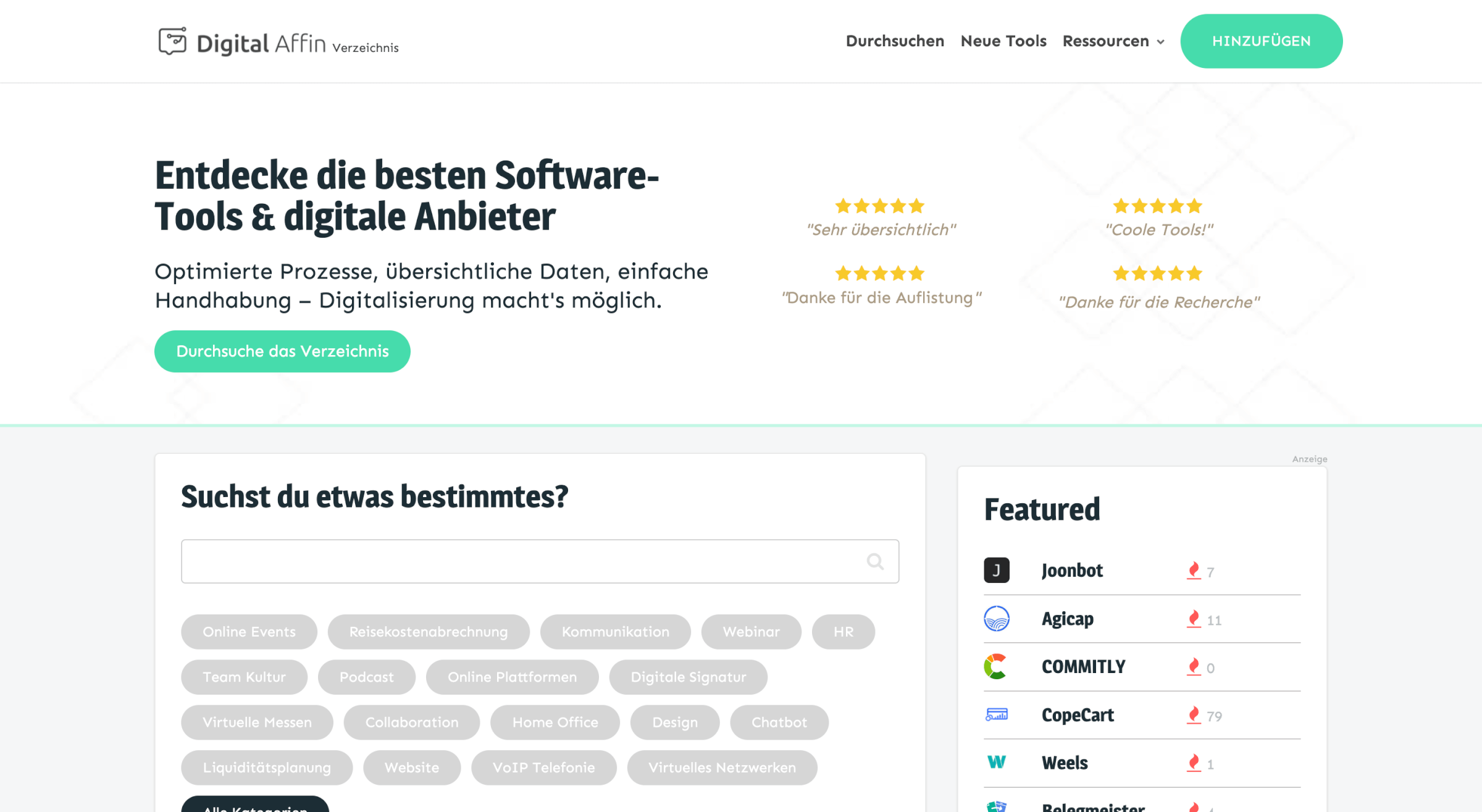Select the Design category tag
The image size is (1482, 812).
(x=675, y=722)
